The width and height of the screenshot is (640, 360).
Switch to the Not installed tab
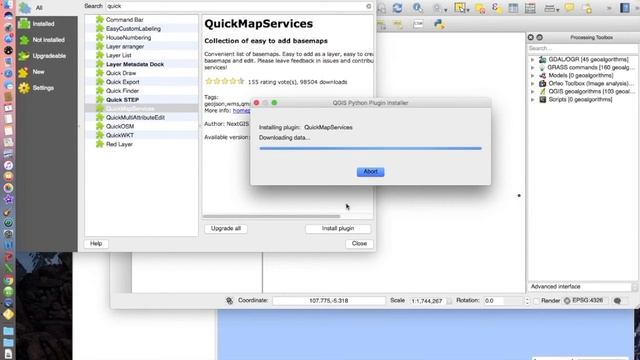point(47,40)
